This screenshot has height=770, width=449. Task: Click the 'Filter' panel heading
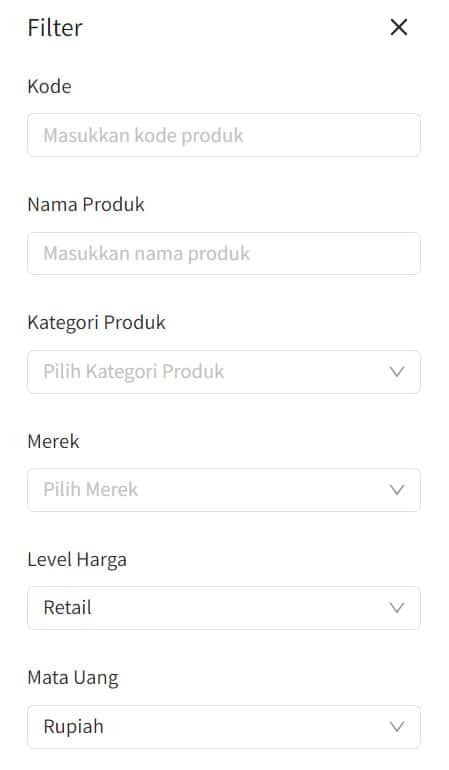[x=55, y=28]
